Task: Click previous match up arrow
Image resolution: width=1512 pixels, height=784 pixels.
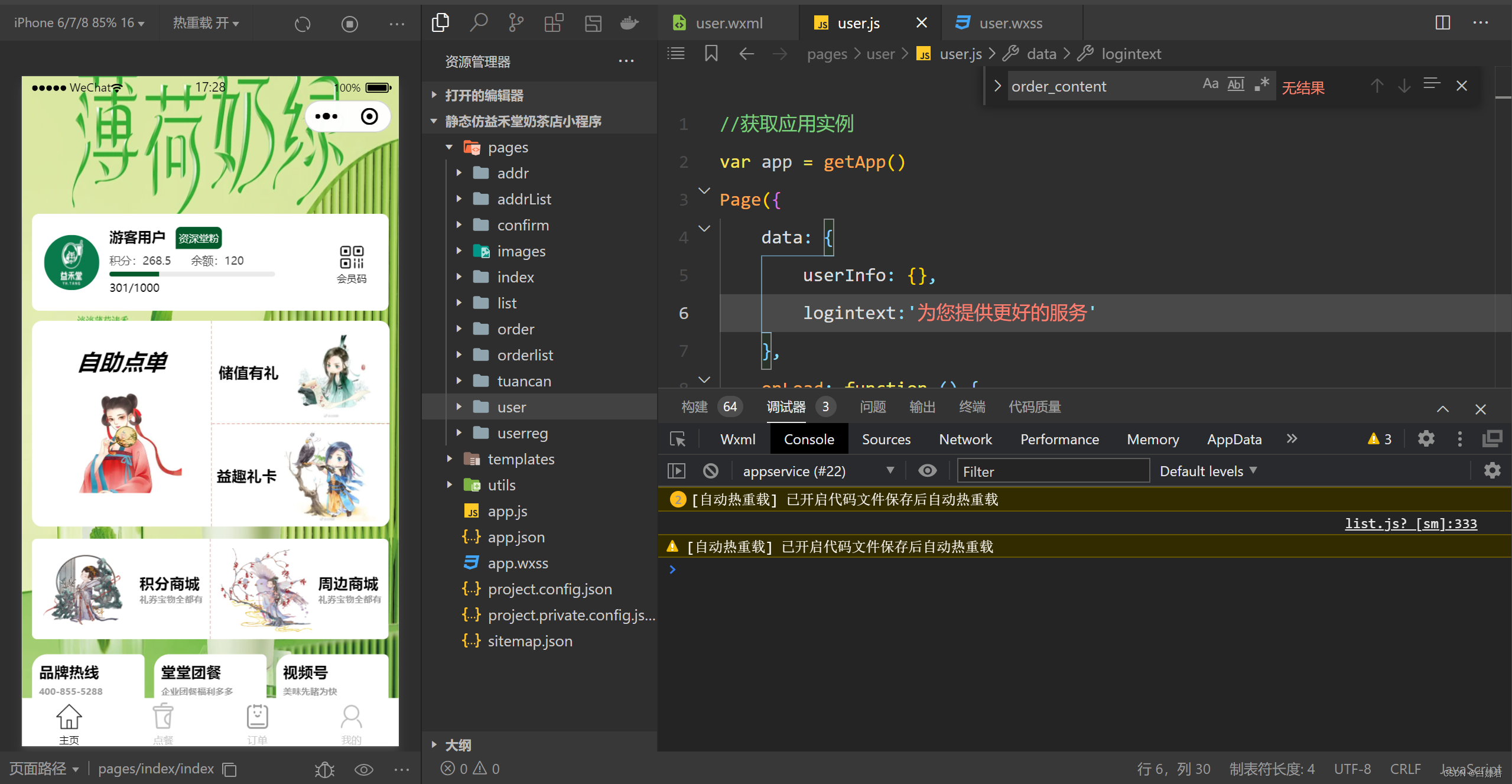Action: [x=1377, y=86]
